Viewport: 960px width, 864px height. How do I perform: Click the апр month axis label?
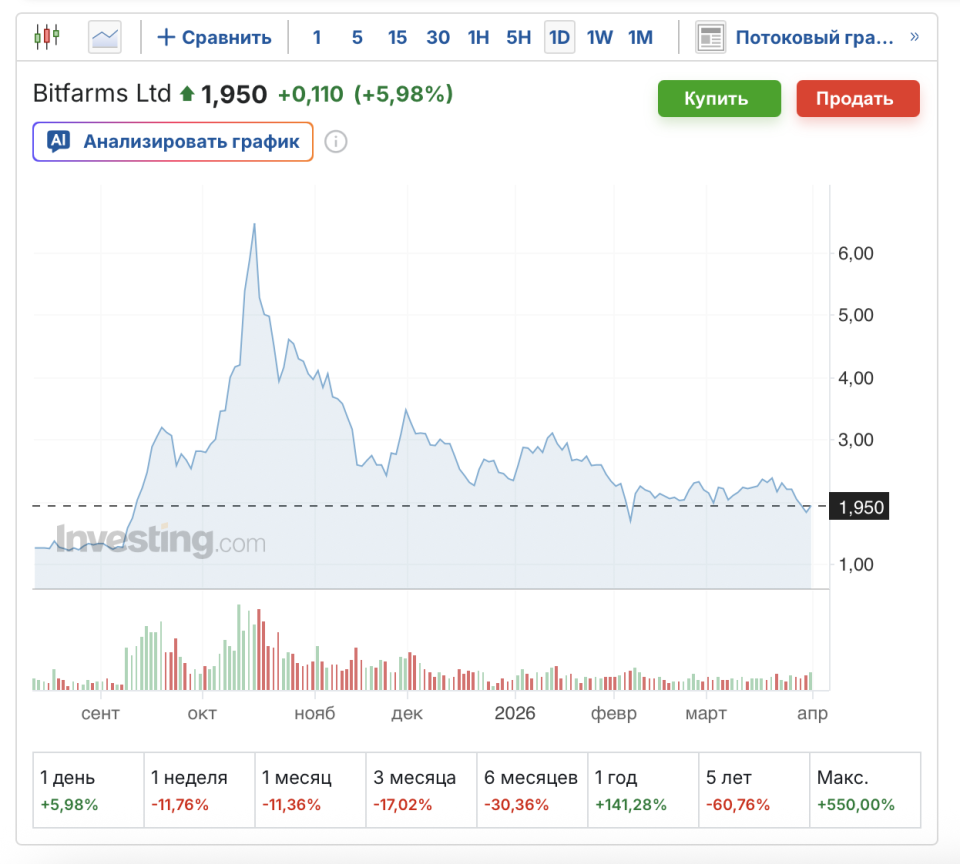point(812,713)
